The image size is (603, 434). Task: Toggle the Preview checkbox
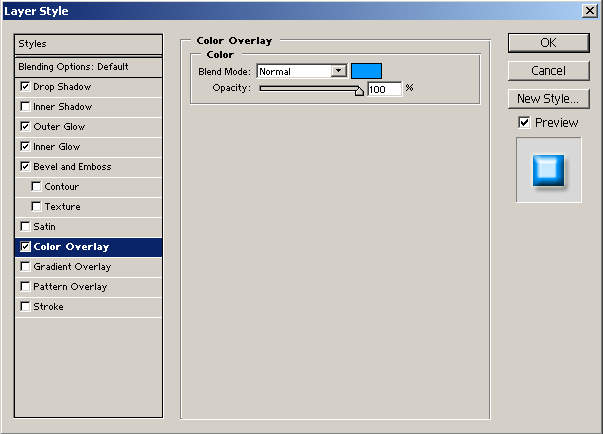pyautogui.click(x=524, y=122)
